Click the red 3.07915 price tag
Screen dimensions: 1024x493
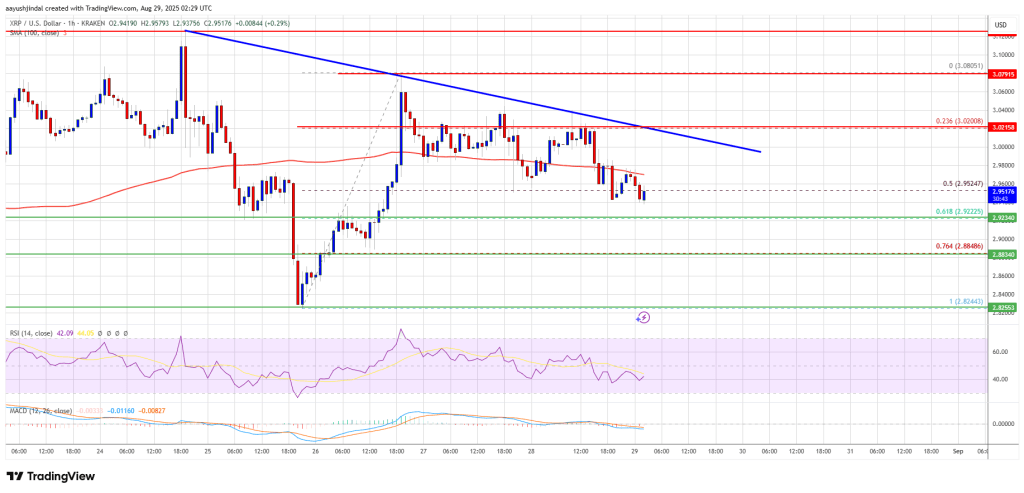click(x=1002, y=74)
